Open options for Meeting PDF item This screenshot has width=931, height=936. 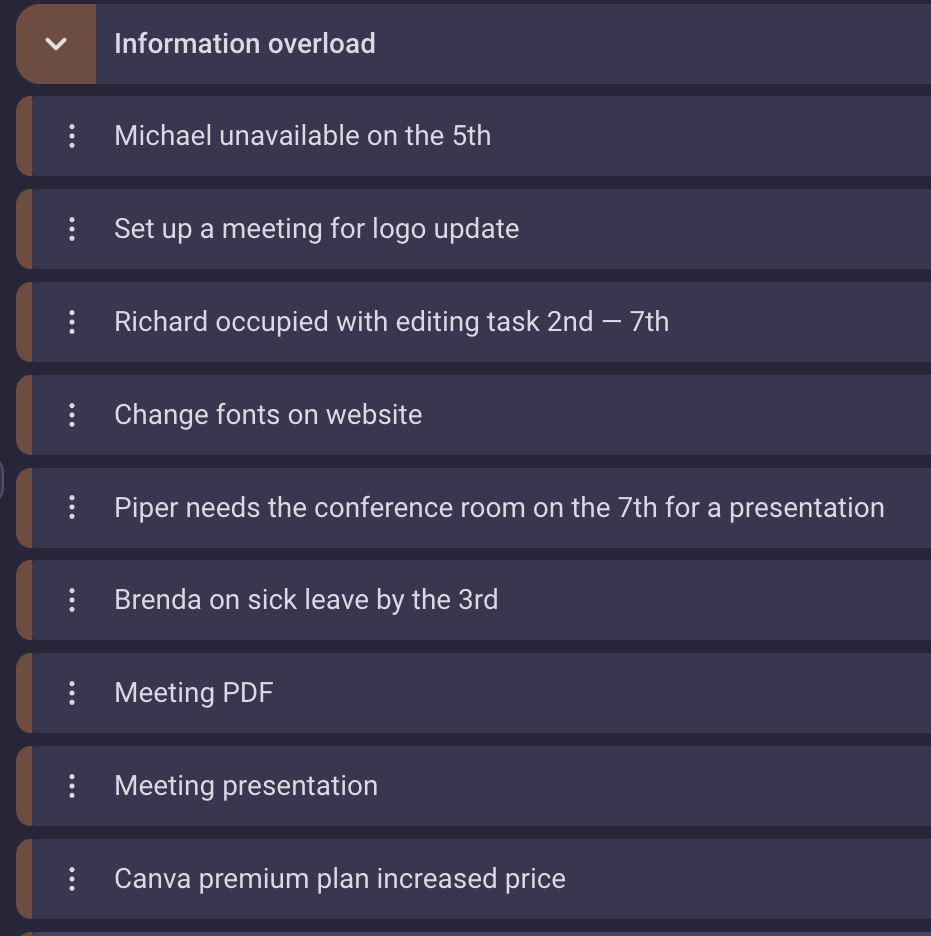point(72,693)
